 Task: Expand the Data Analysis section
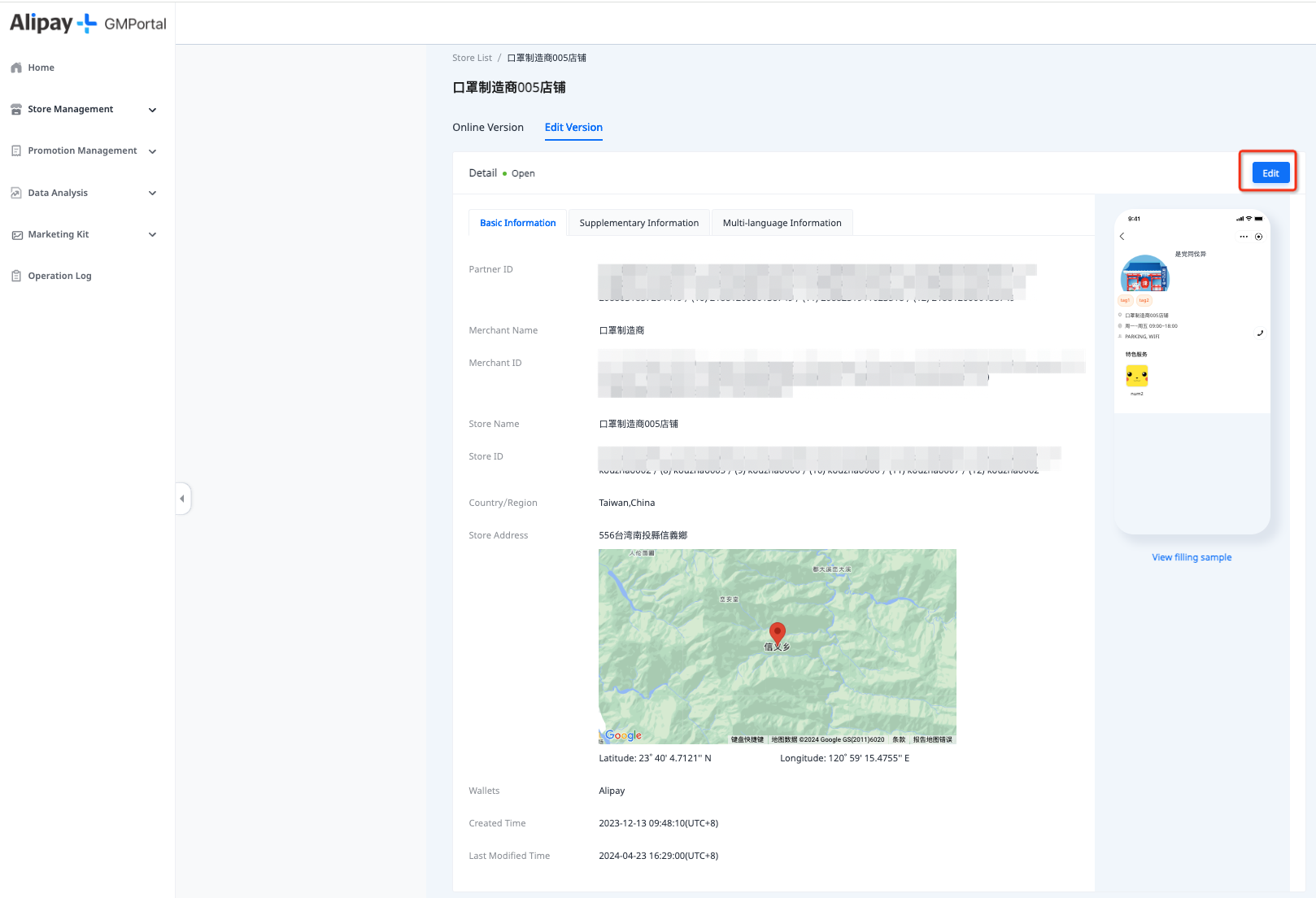click(152, 193)
